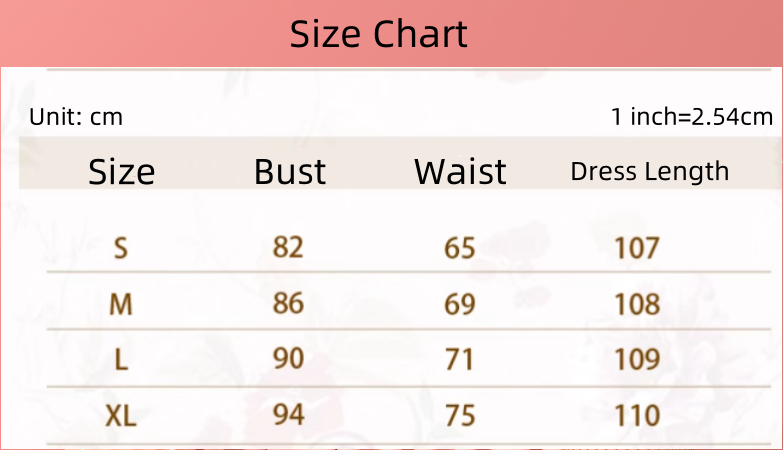Select the Size column header

coord(122,172)
